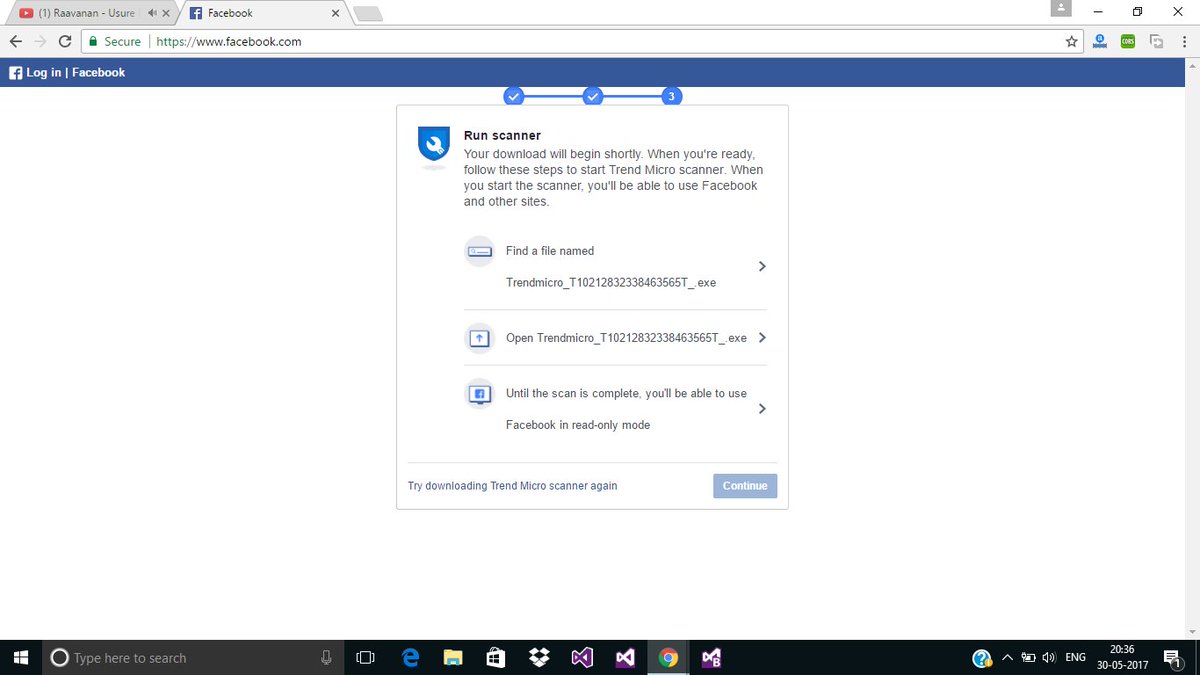Image resolution: width=1200 pixels, height=675 pixels.
Task: Click the Facebook monitor icon in third step
Action: click(480, 394)
